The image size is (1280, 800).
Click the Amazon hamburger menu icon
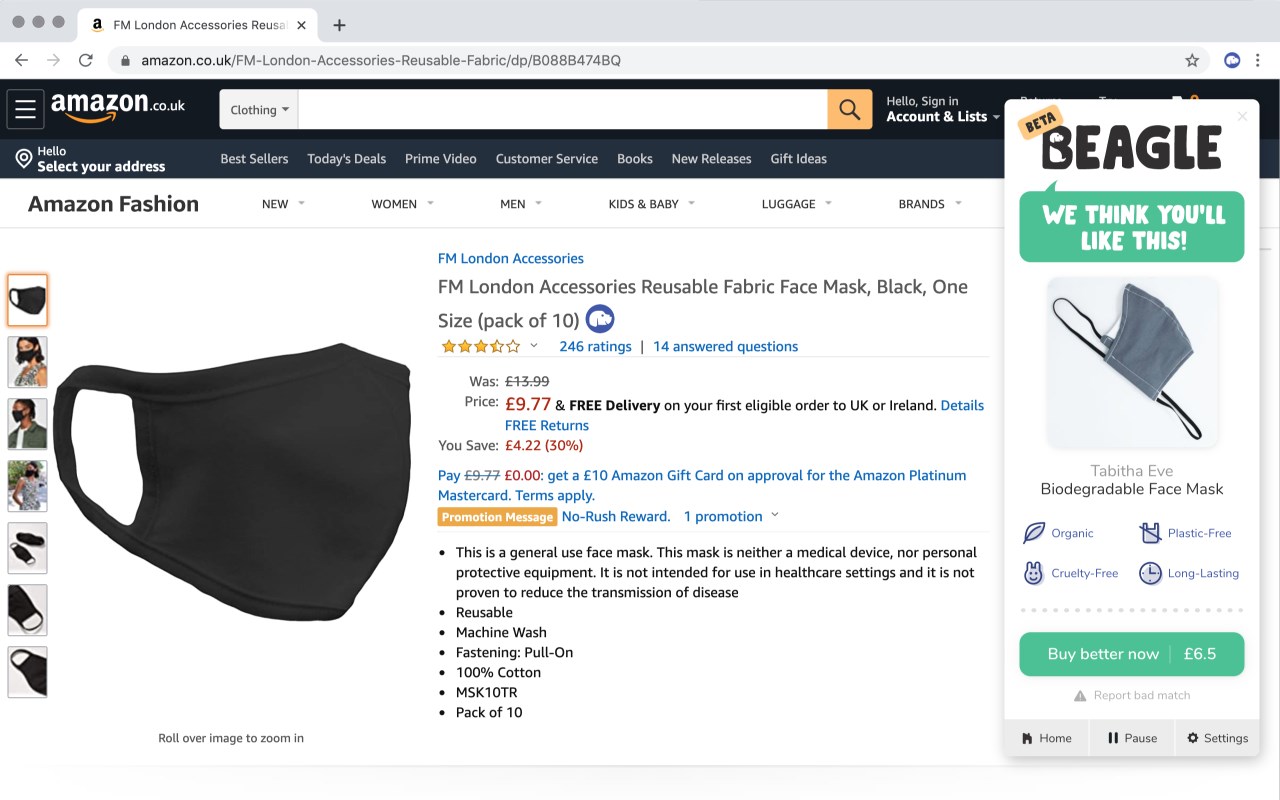coord(26,109)
